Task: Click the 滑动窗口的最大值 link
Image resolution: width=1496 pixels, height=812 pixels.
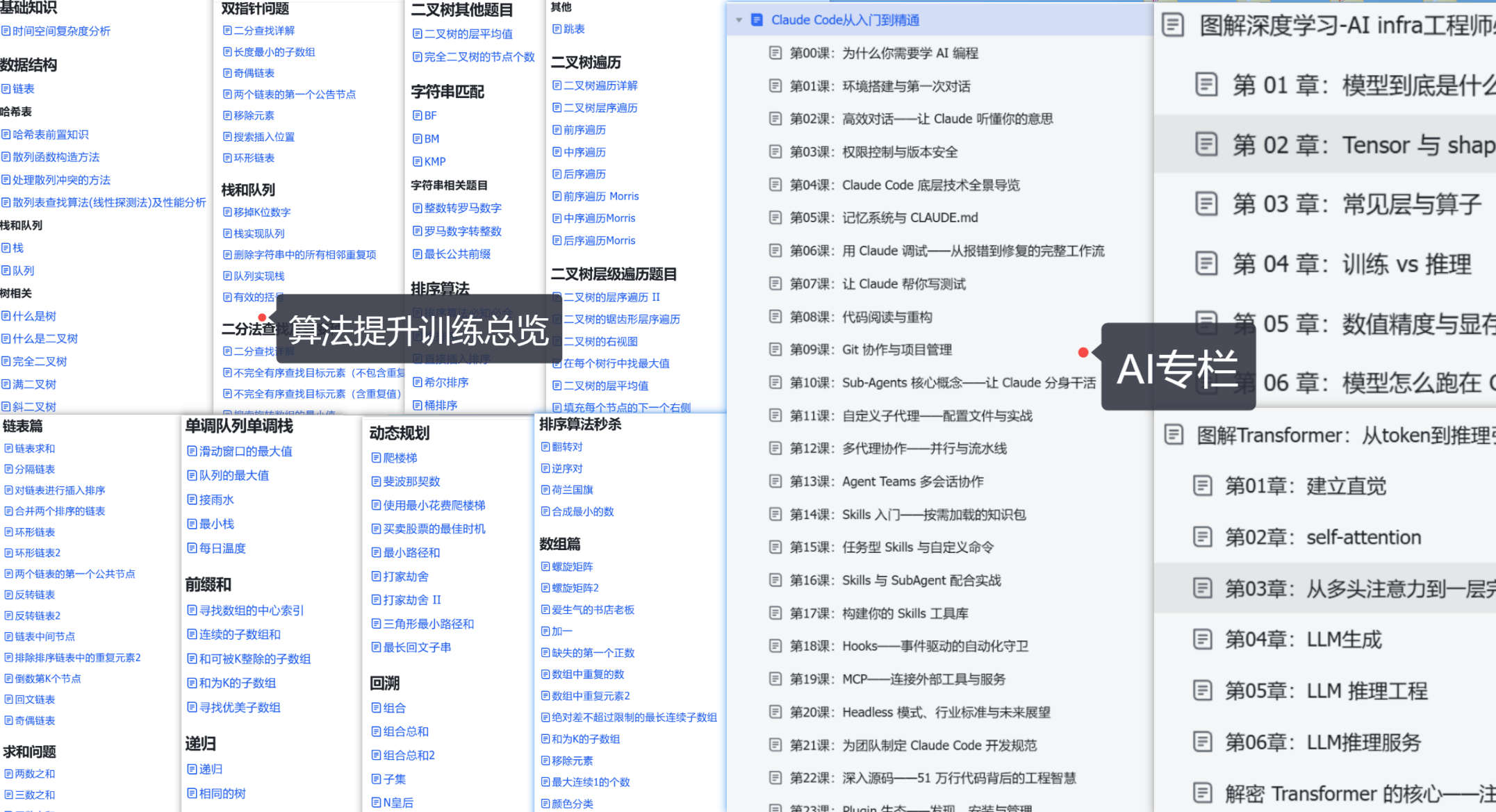Action: tap(246, 451)
